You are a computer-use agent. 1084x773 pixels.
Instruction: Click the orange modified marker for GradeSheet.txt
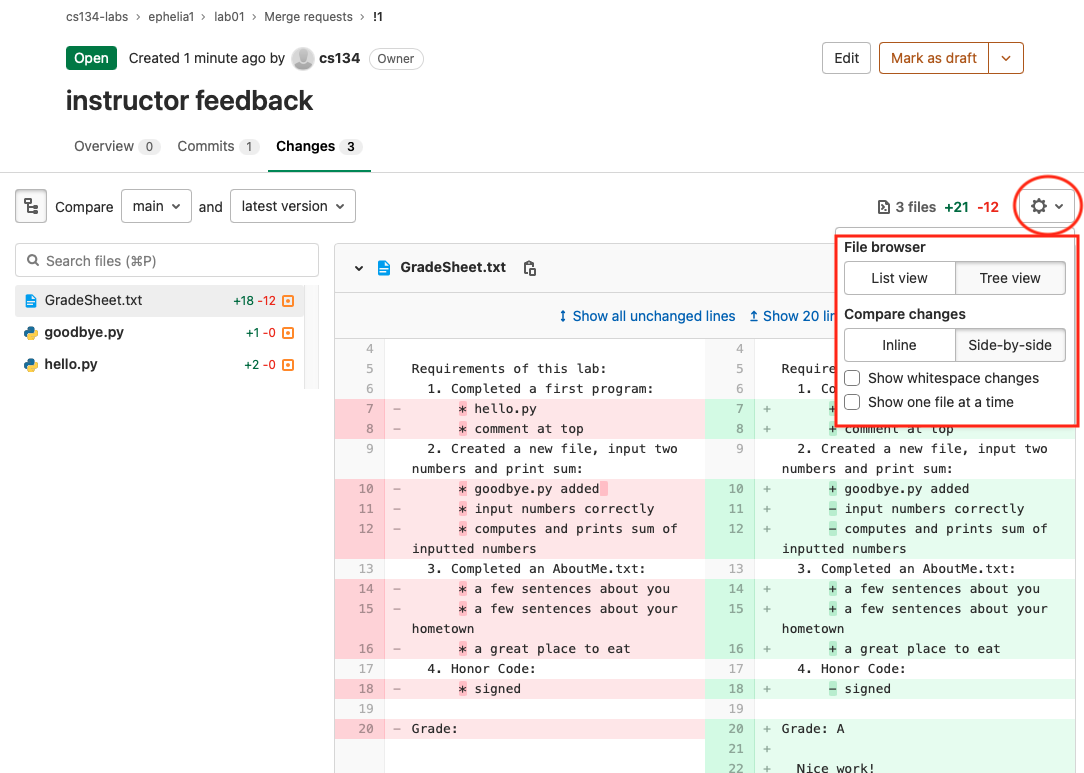(x=288, y=301)
